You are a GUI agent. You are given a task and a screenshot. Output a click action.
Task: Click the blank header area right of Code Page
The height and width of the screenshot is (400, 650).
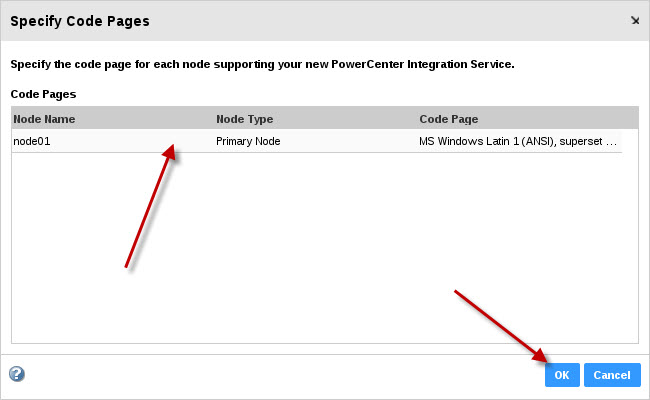pyautogui.click(x=558, y=119)
